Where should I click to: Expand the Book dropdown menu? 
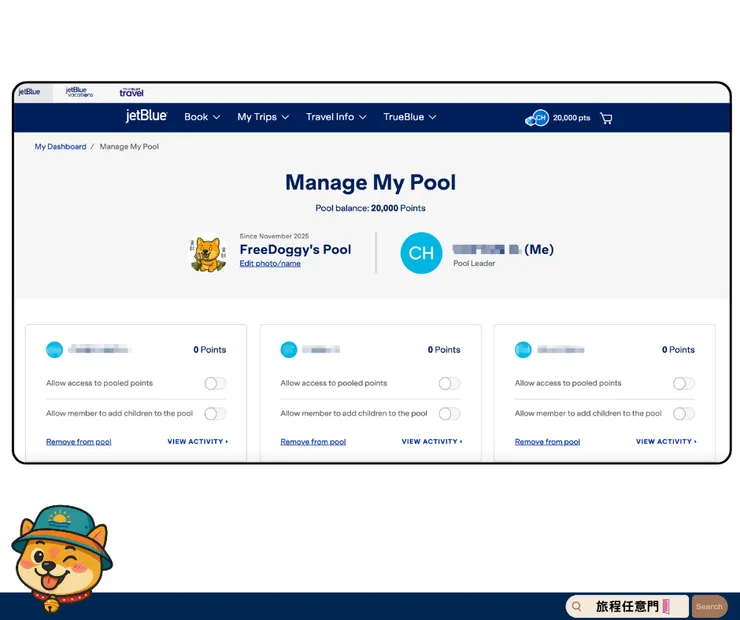pyautogui.click(x=202, y=117)
